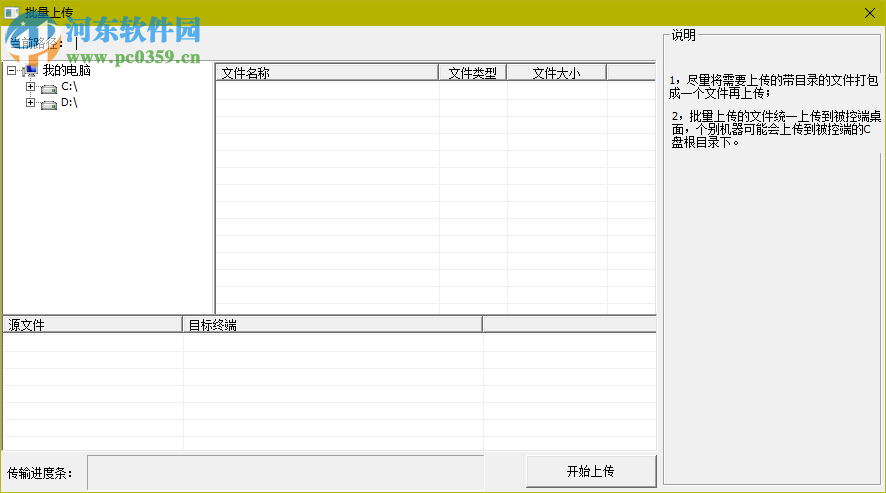
Task: Click the 目标终端 column header
Action: pos(332,325)
